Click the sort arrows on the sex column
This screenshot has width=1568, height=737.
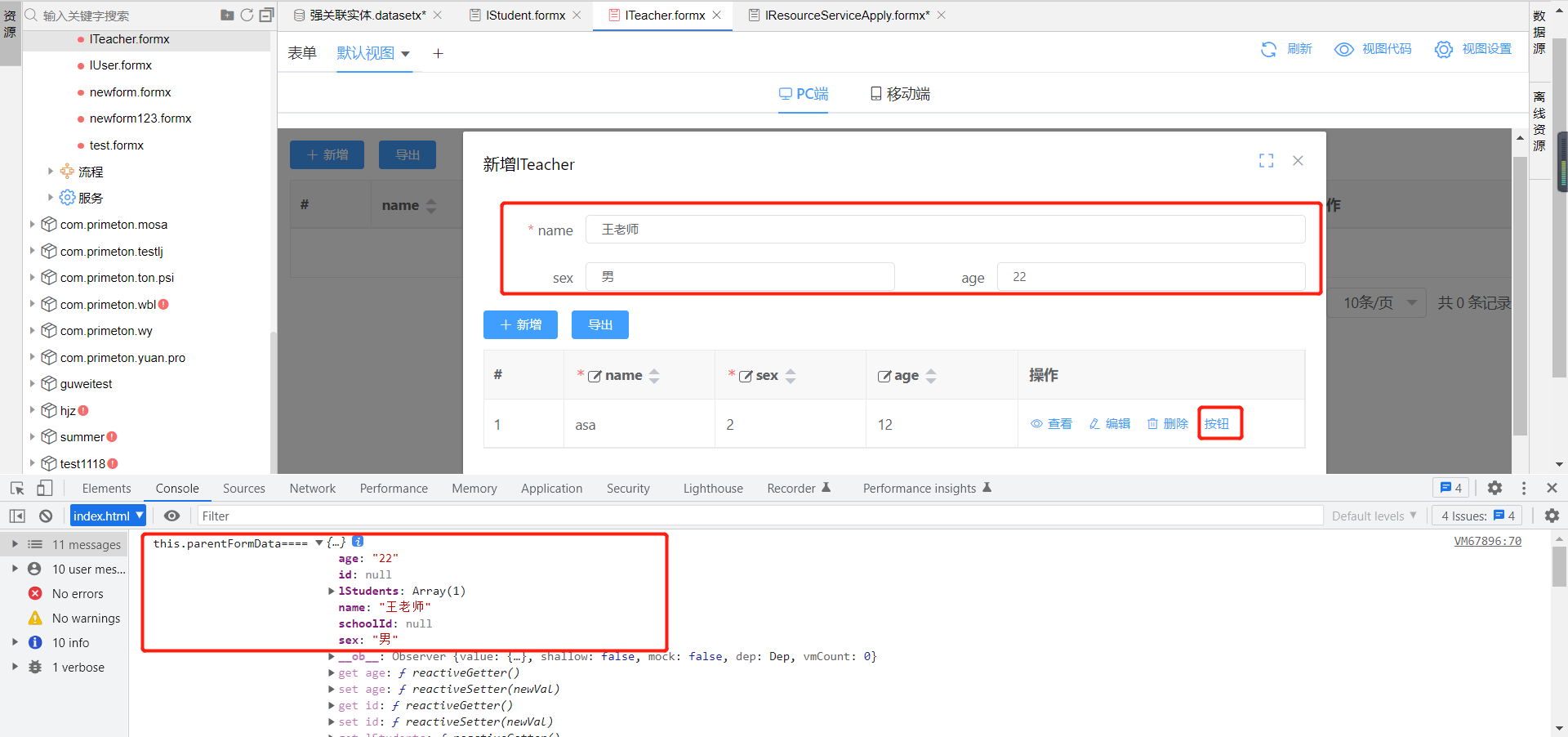coord(791,376)
